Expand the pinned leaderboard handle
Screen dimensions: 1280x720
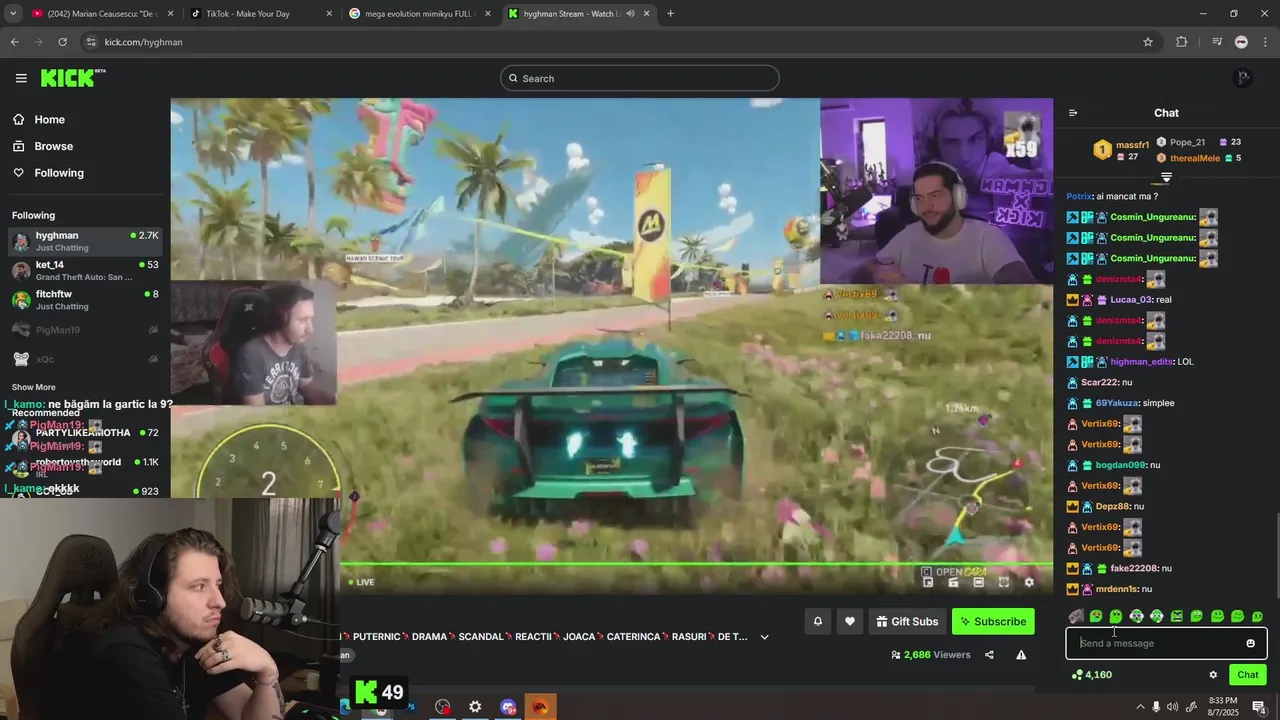(1166, 178)
